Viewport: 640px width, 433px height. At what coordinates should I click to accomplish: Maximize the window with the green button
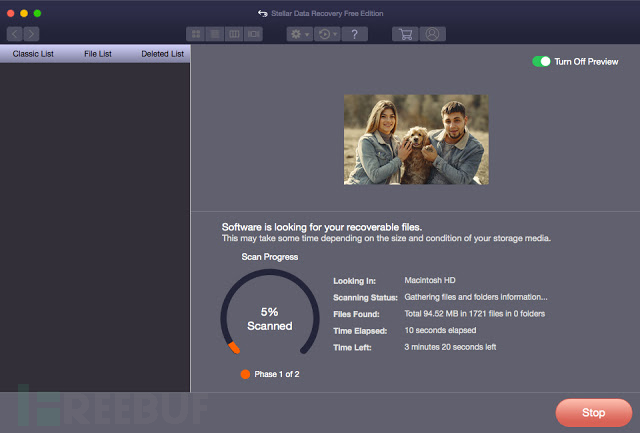point(37,13)
